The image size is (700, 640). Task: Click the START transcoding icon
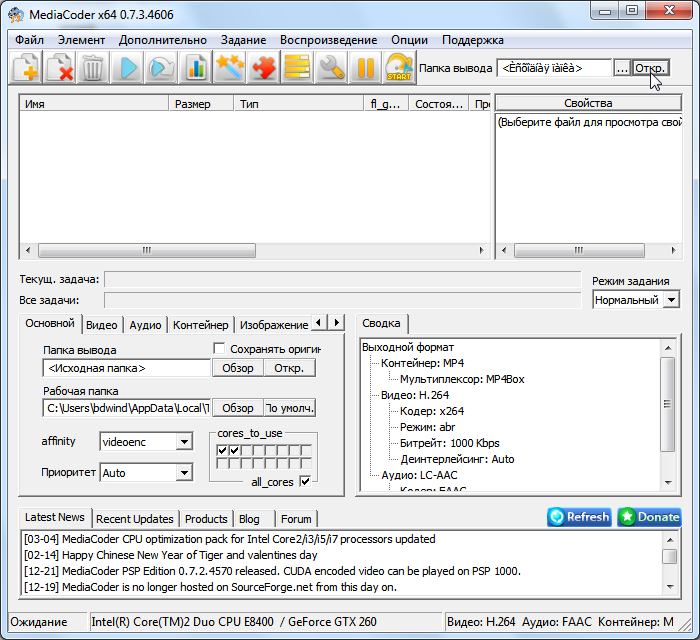tap(399, 68)
